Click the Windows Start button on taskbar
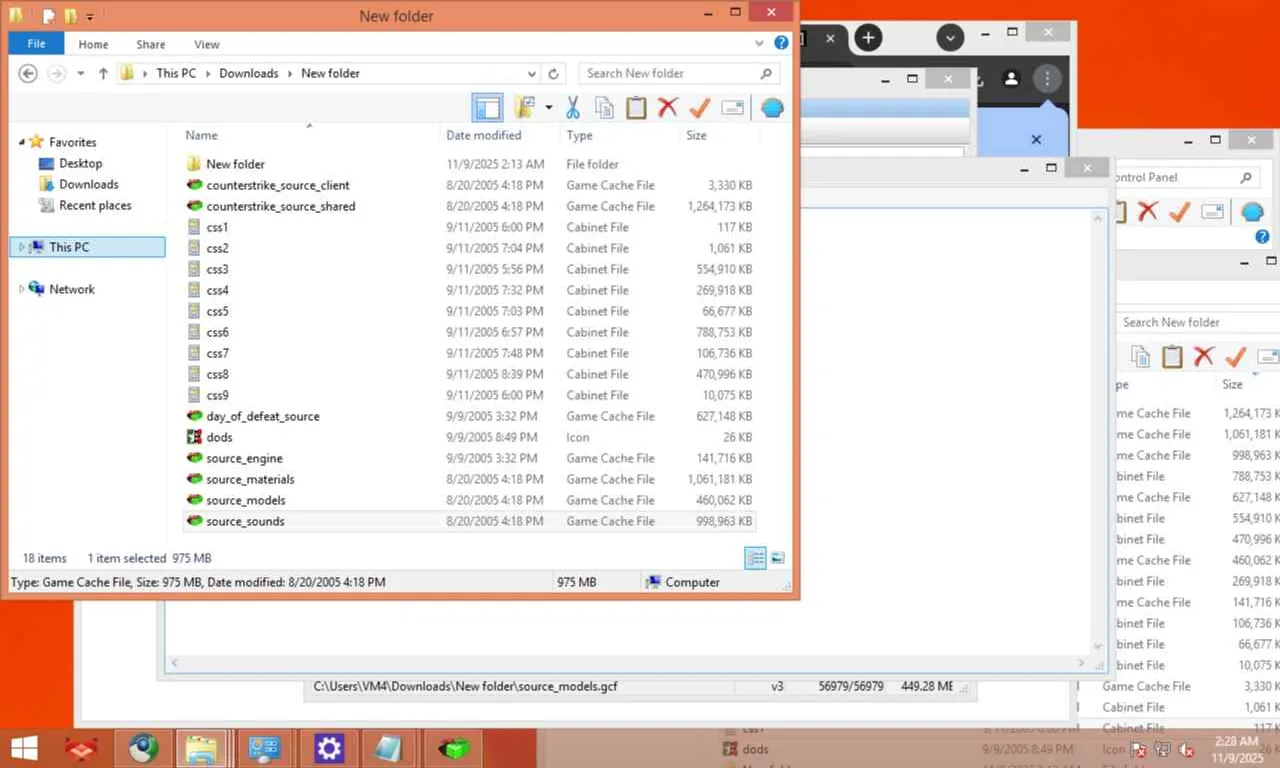Viewport: 1280px width, 768px height. (x=23, y=747)
